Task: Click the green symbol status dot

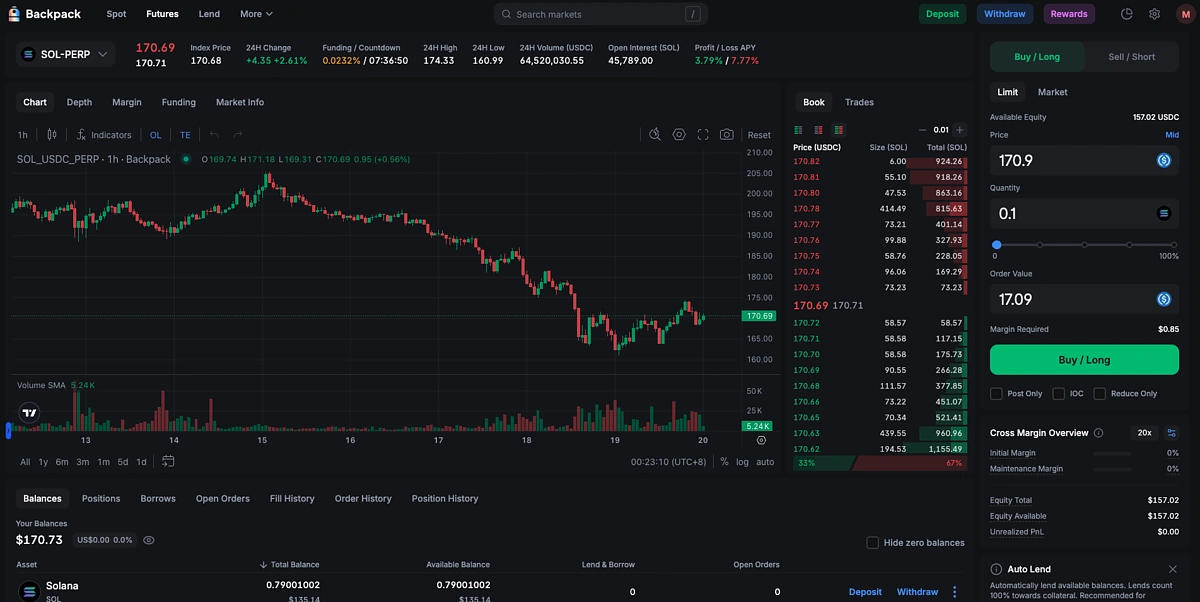Action: [x=186, y=159]
